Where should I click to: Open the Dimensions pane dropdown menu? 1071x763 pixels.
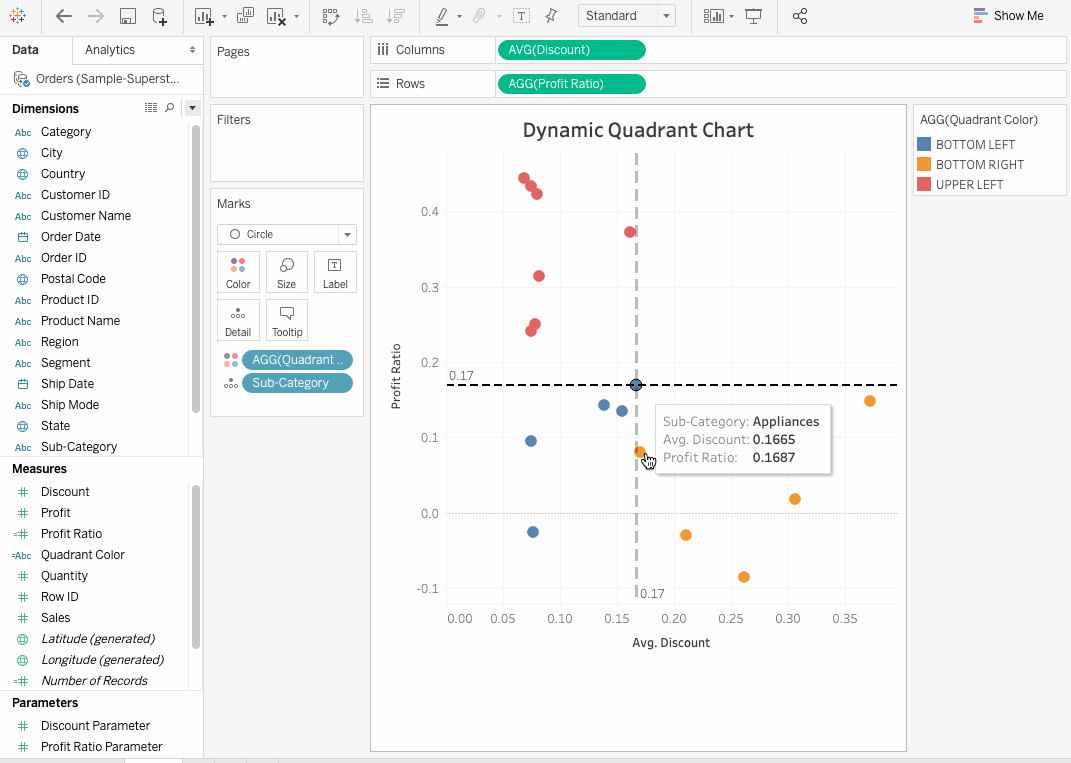pos(193,108)
